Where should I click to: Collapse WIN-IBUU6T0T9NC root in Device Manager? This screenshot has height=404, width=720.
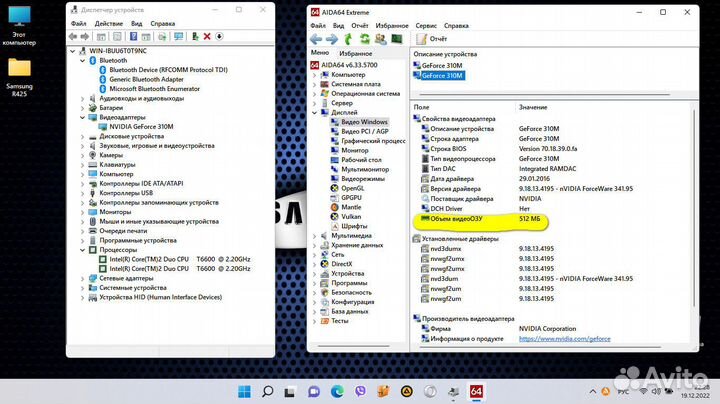(x=73, y=51)
